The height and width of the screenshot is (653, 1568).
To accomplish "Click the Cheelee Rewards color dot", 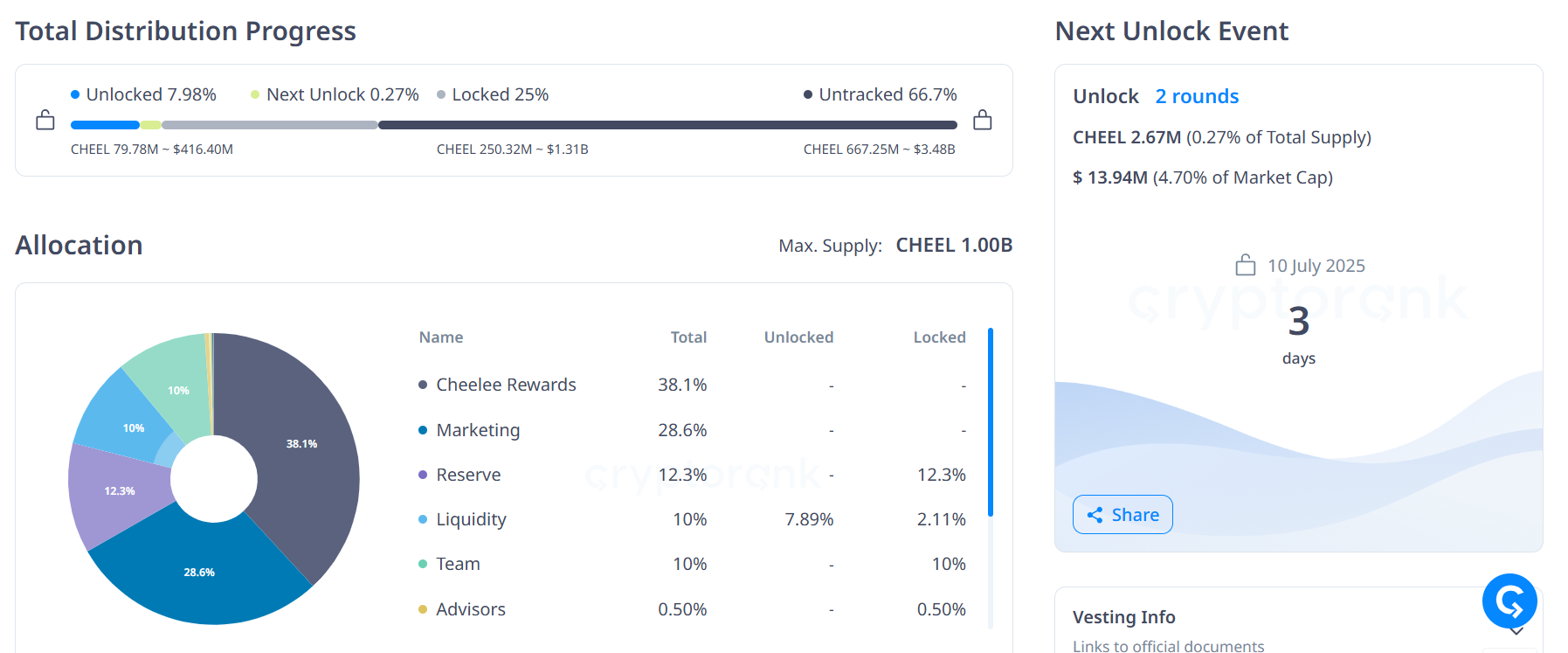I will (423, 385).
